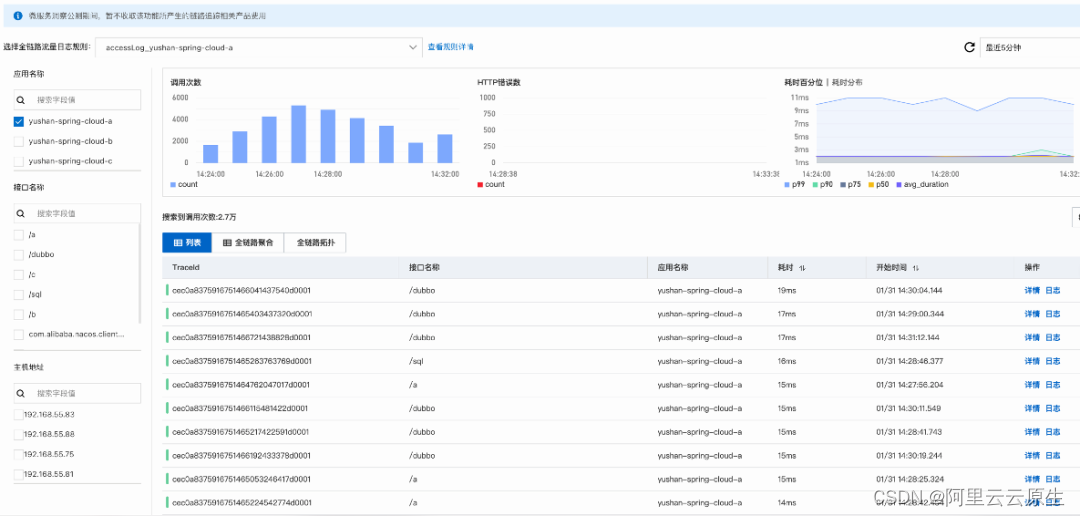Open the 最近5分钟 time range dropdown

[x=1030, y=48]
